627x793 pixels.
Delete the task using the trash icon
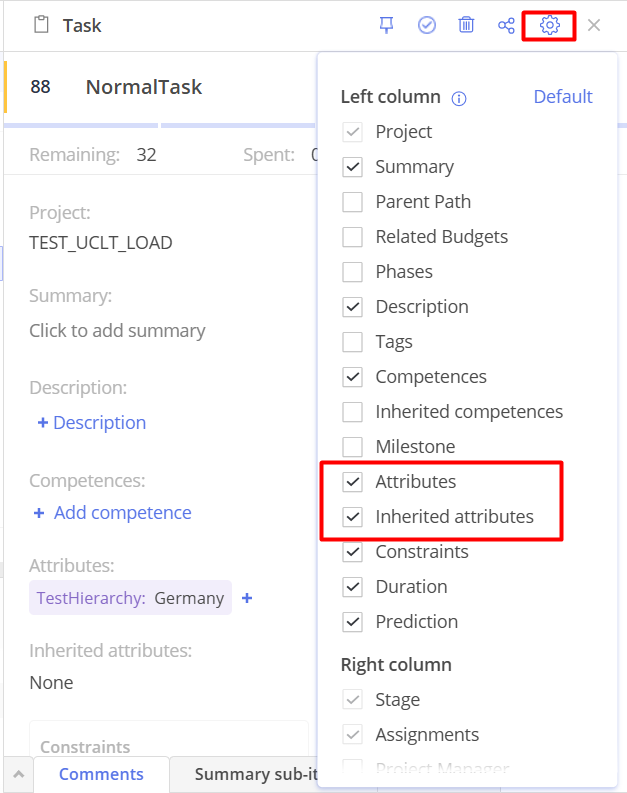[466, 25]
